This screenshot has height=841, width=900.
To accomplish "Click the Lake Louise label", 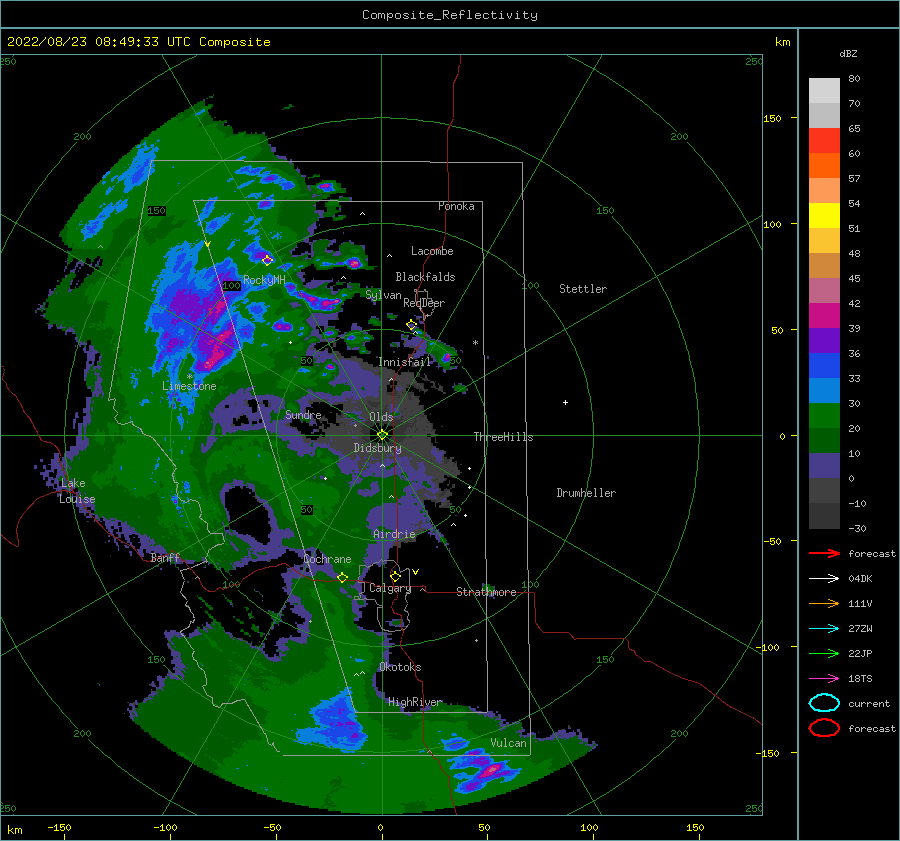I will click(x=77, y=491).
